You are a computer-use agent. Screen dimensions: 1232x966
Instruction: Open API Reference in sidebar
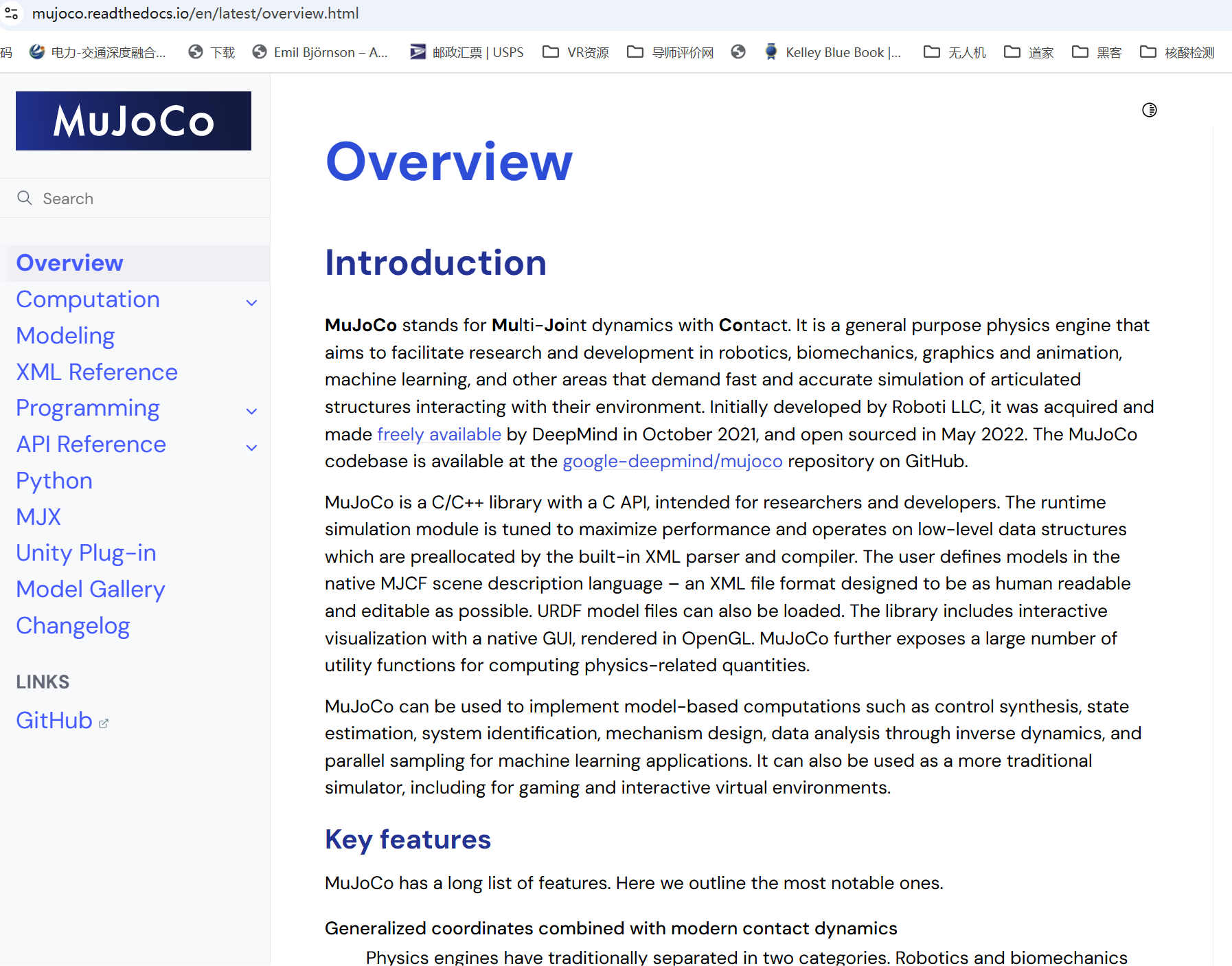click(91, 445)
